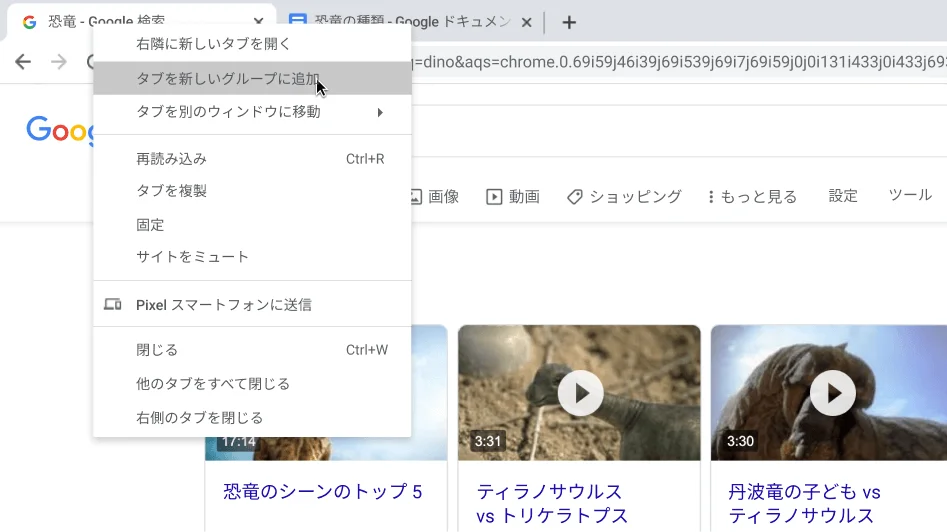This screenshot has width=947, height=532.
Task: Close the 恐竜の種類 Google Docs tab
Action: pyautogui.click(x=526, y=22)
